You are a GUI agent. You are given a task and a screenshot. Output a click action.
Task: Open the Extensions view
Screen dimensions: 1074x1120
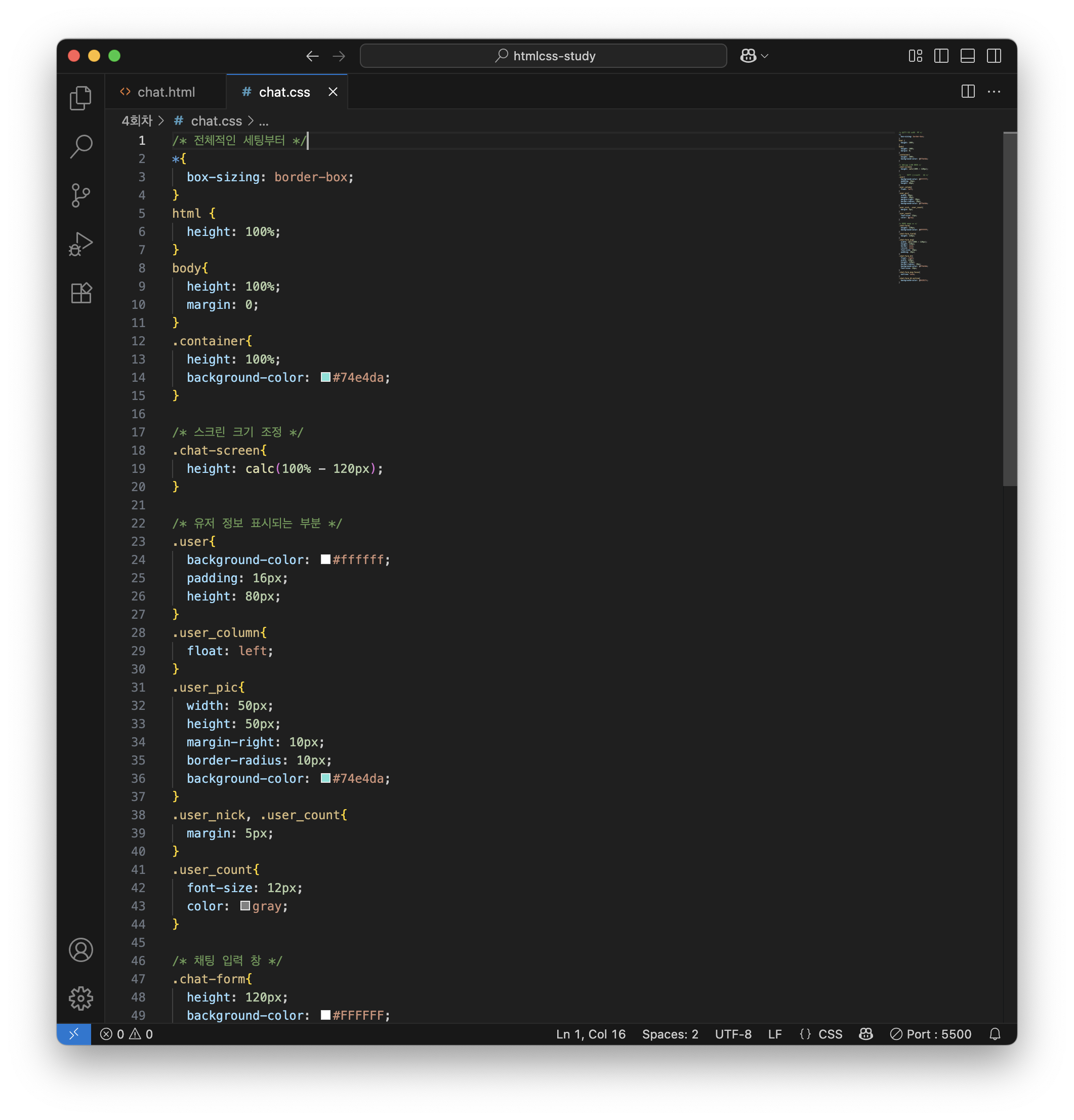(x=80, y=293)
